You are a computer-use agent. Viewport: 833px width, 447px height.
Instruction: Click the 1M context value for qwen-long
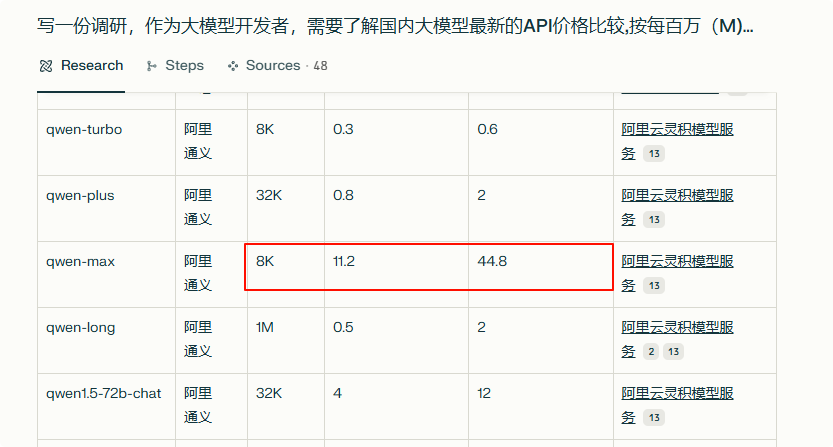pyautogui.click(x=265, y=327)
